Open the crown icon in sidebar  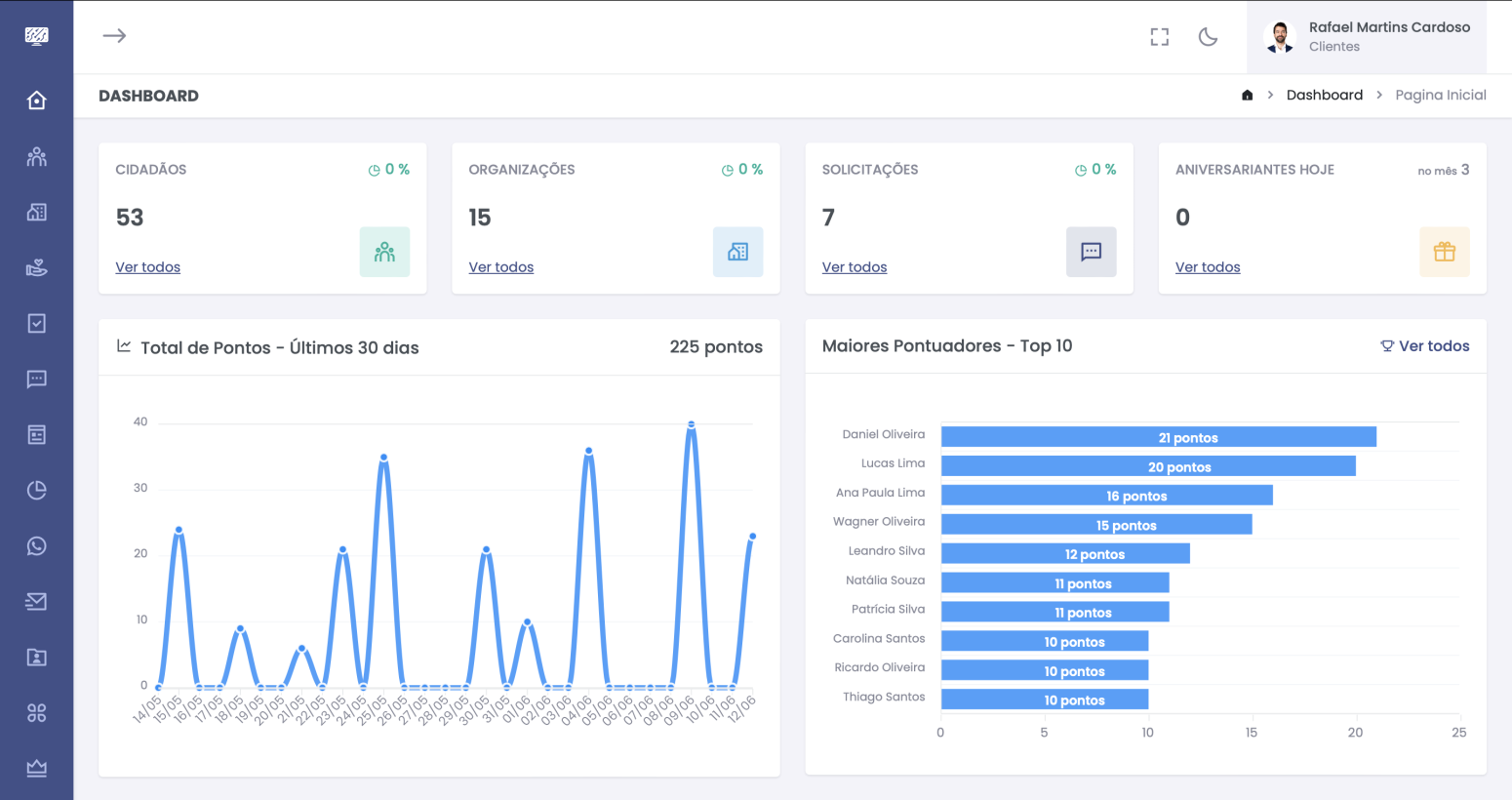[36, 769]
